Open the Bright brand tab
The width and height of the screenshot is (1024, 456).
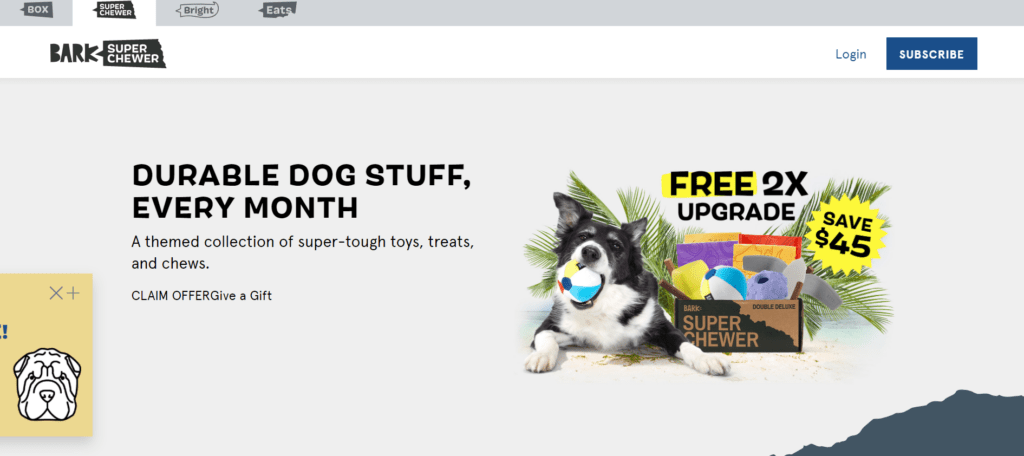(x=198, y=10)
